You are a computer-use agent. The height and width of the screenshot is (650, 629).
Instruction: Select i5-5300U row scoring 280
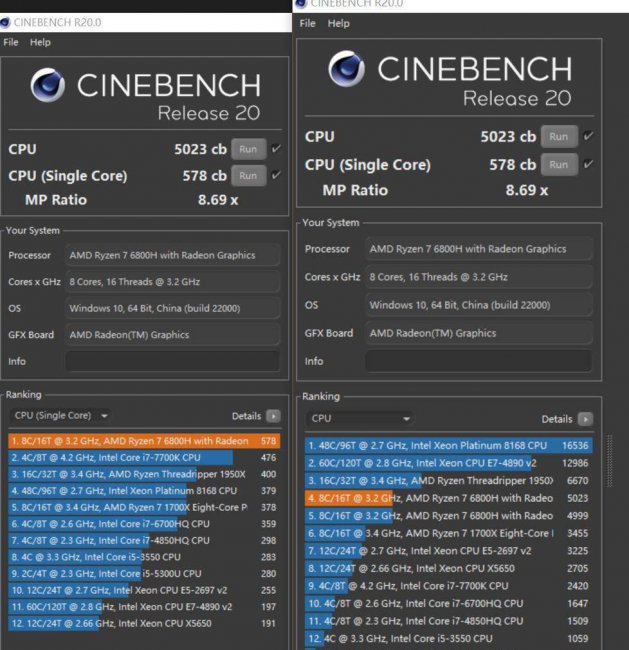tap(144, 573)
